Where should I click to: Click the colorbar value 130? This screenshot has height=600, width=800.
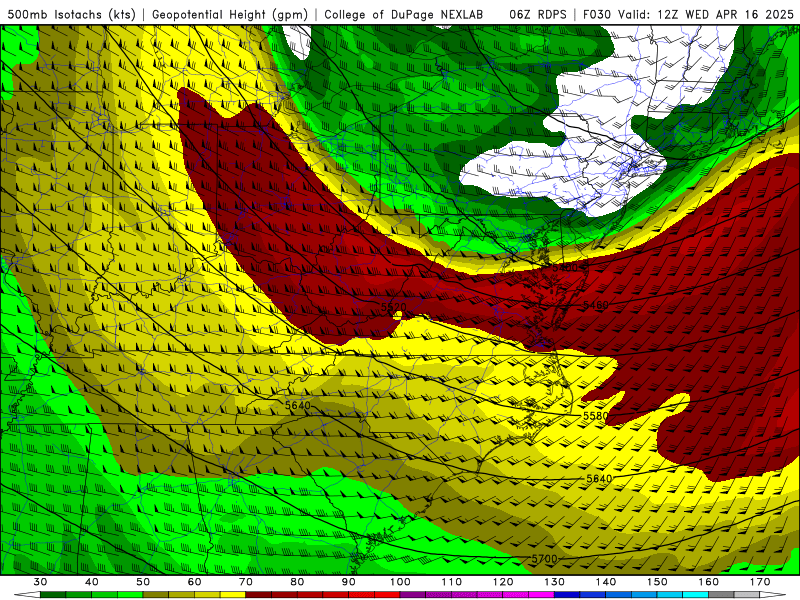(555, 582)
